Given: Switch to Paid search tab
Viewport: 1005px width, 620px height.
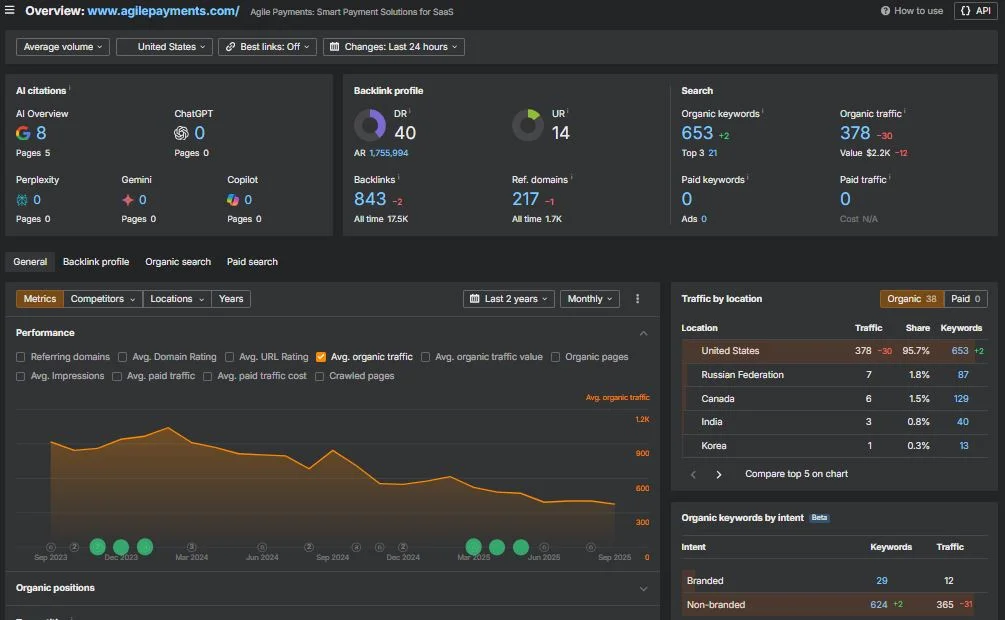Looking at the screenshot, I should (x=253, y=262).
